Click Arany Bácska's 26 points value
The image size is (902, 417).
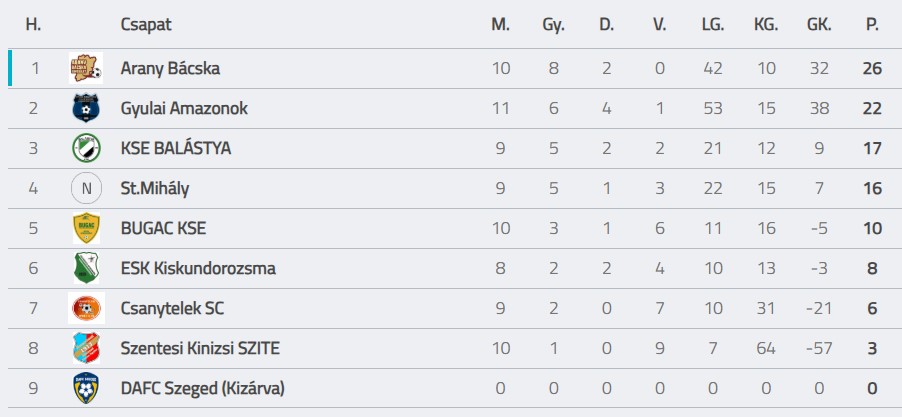(872, 69)
